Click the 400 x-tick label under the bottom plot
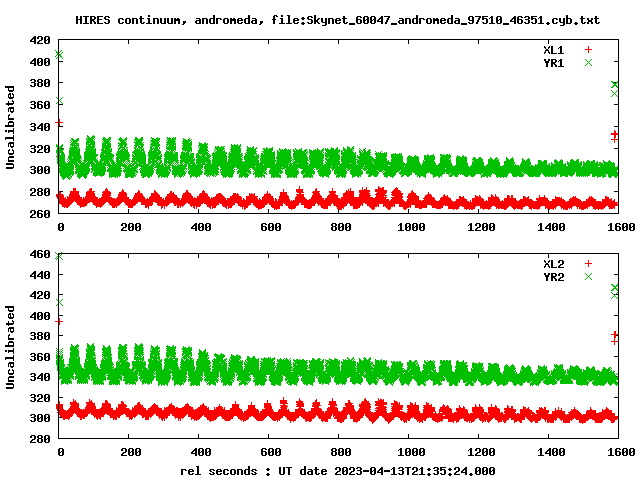 click(201, 452)
